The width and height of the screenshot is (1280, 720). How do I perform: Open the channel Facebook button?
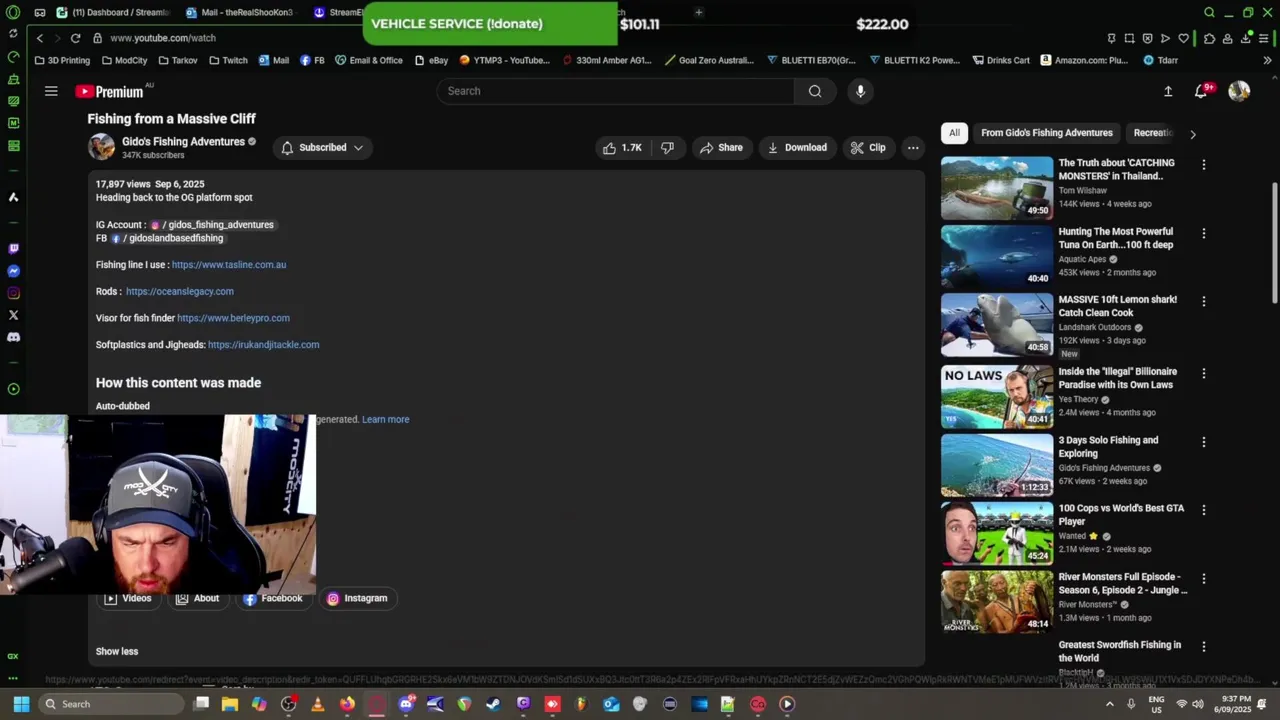point(272,598)
